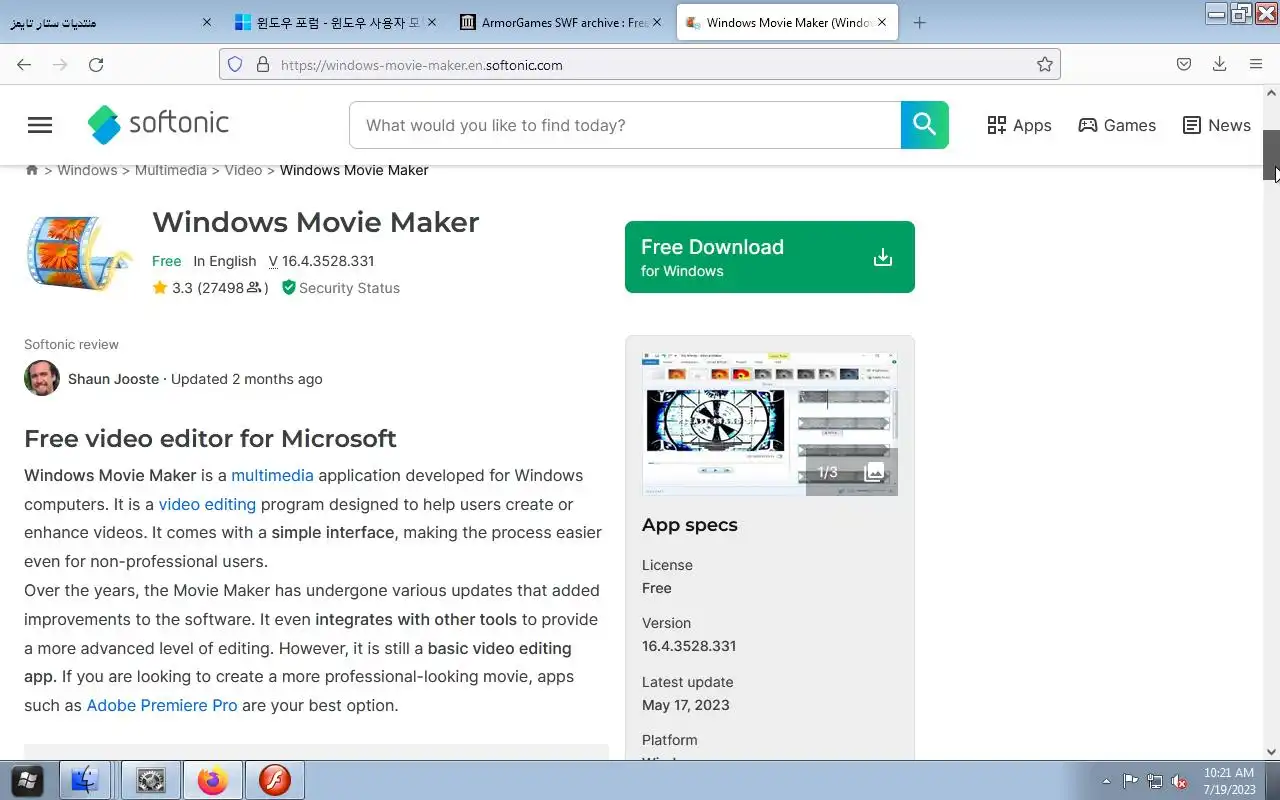Click the yellow rating star
1280x800 pixels.
160,288
